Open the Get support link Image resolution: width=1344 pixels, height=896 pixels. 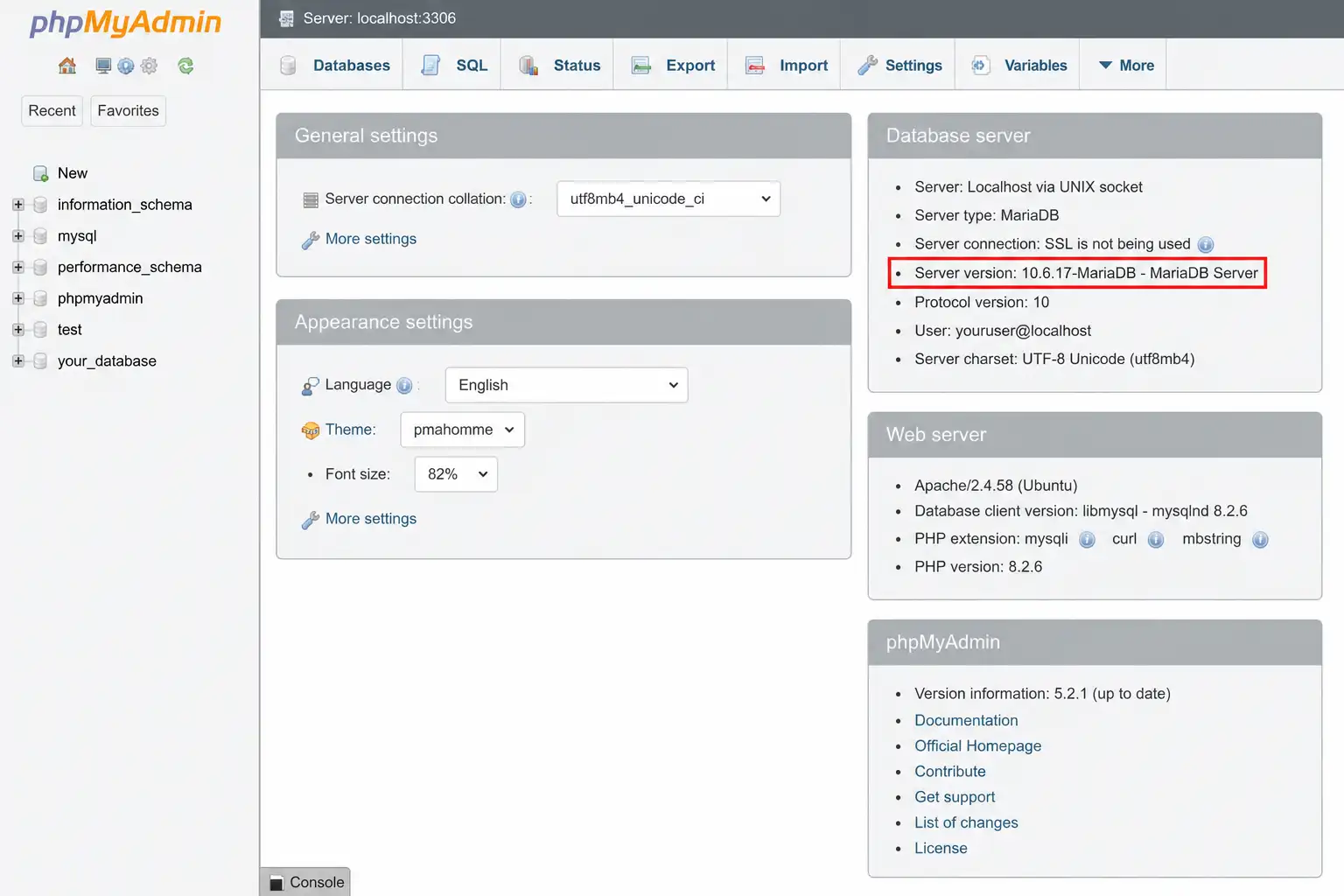coord(955,797)
